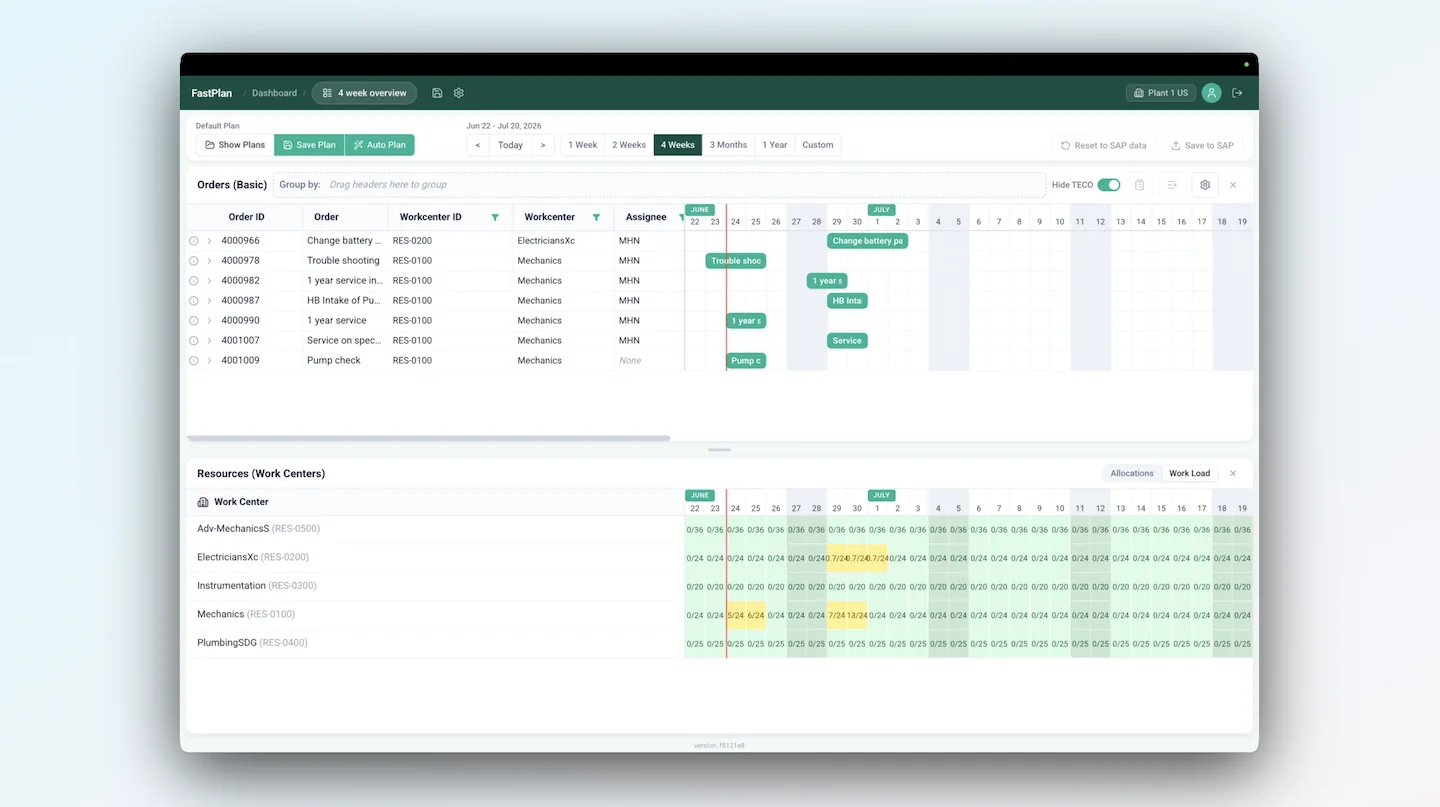The image size is (1440, 807).
Task: Select Custom date range
Action: click(x=818, y=145)
